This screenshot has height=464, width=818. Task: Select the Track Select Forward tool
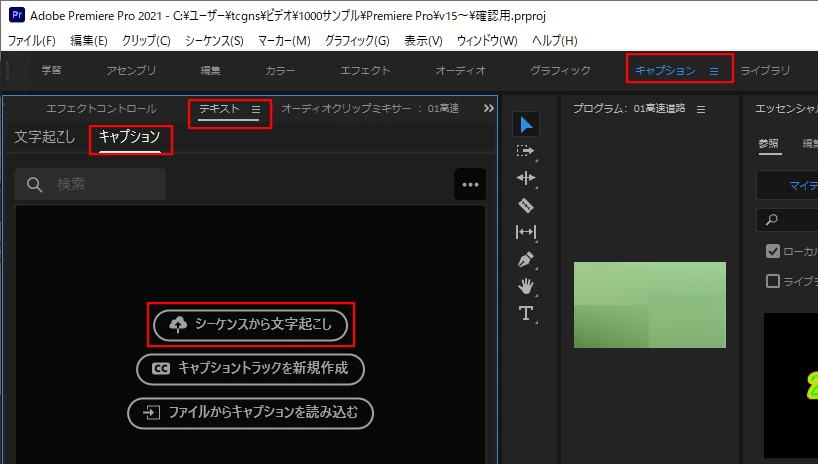525,151
